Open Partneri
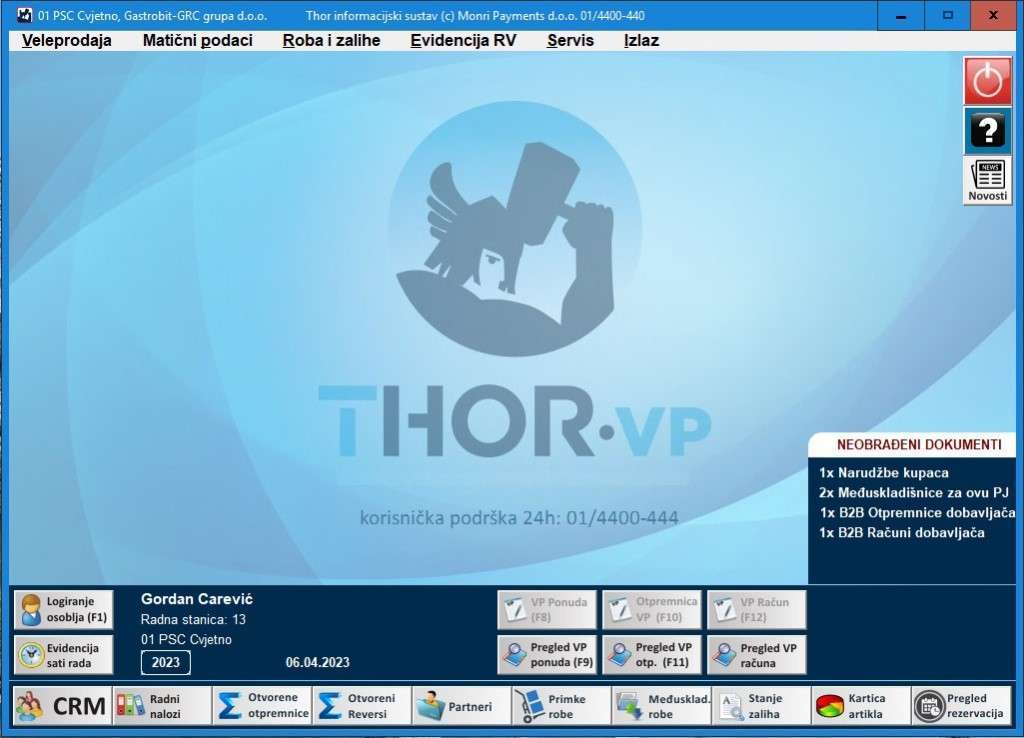1024x738 pixels. [x=462, y=706]
